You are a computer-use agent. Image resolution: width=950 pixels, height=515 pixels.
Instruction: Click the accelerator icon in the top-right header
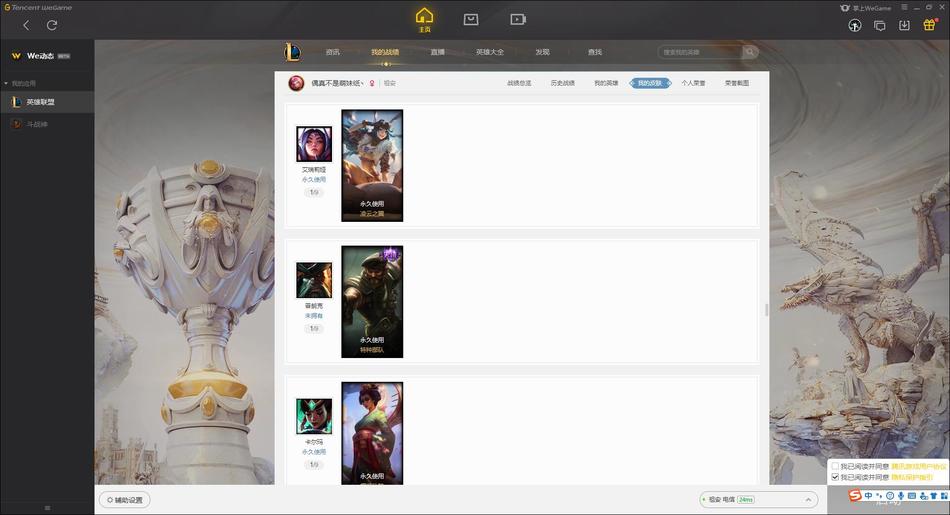(x=855, y=25)
